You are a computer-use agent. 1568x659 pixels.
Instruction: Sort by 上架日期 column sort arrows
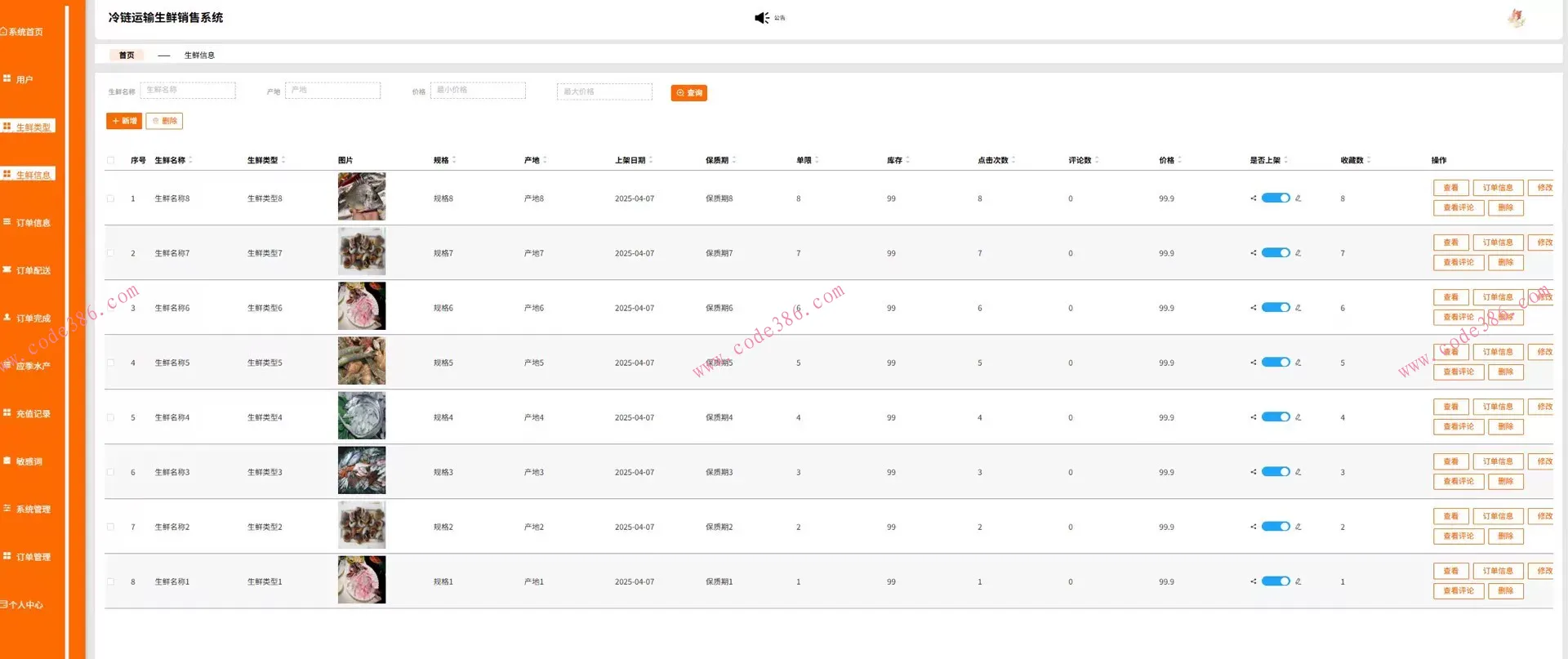[x=651, y=160]
